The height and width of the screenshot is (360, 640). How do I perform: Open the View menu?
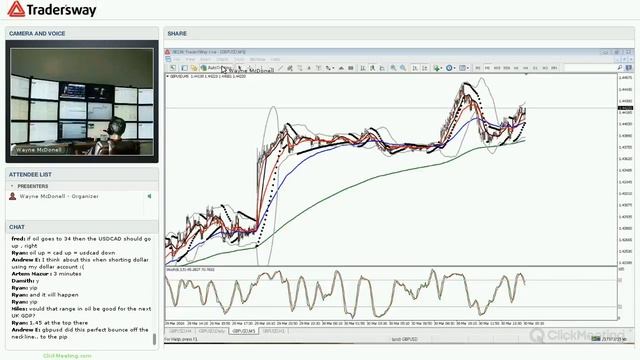(190, 60)
